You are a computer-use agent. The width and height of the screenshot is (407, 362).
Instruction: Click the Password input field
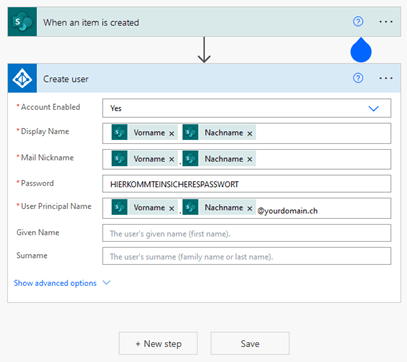pos(246,184)
